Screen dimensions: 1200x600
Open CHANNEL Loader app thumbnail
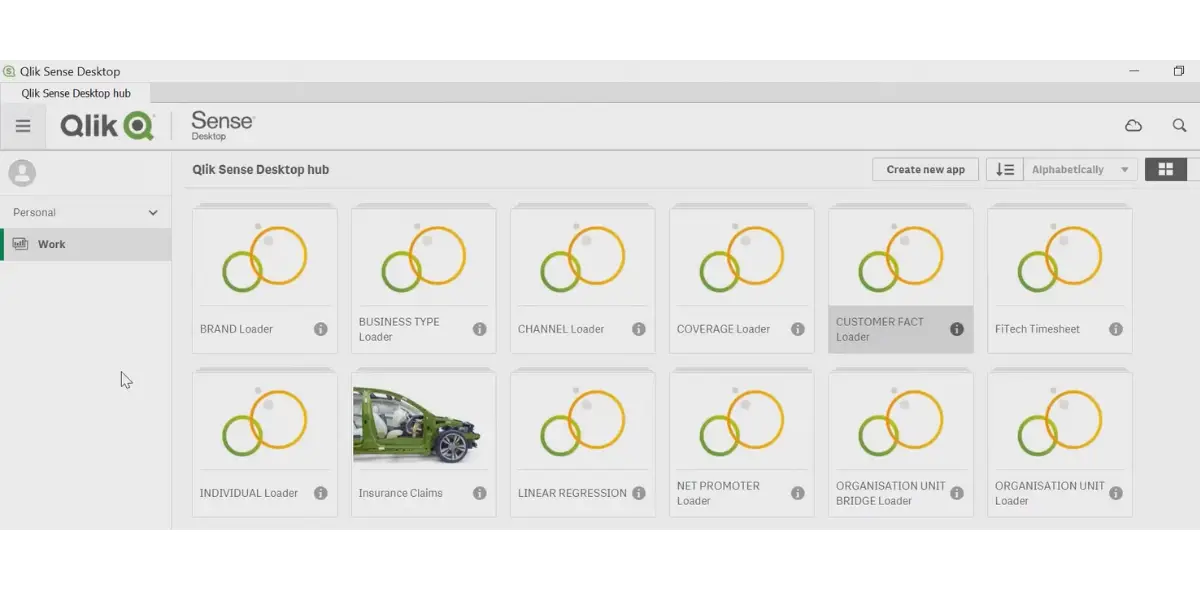(x=583, y=257)
